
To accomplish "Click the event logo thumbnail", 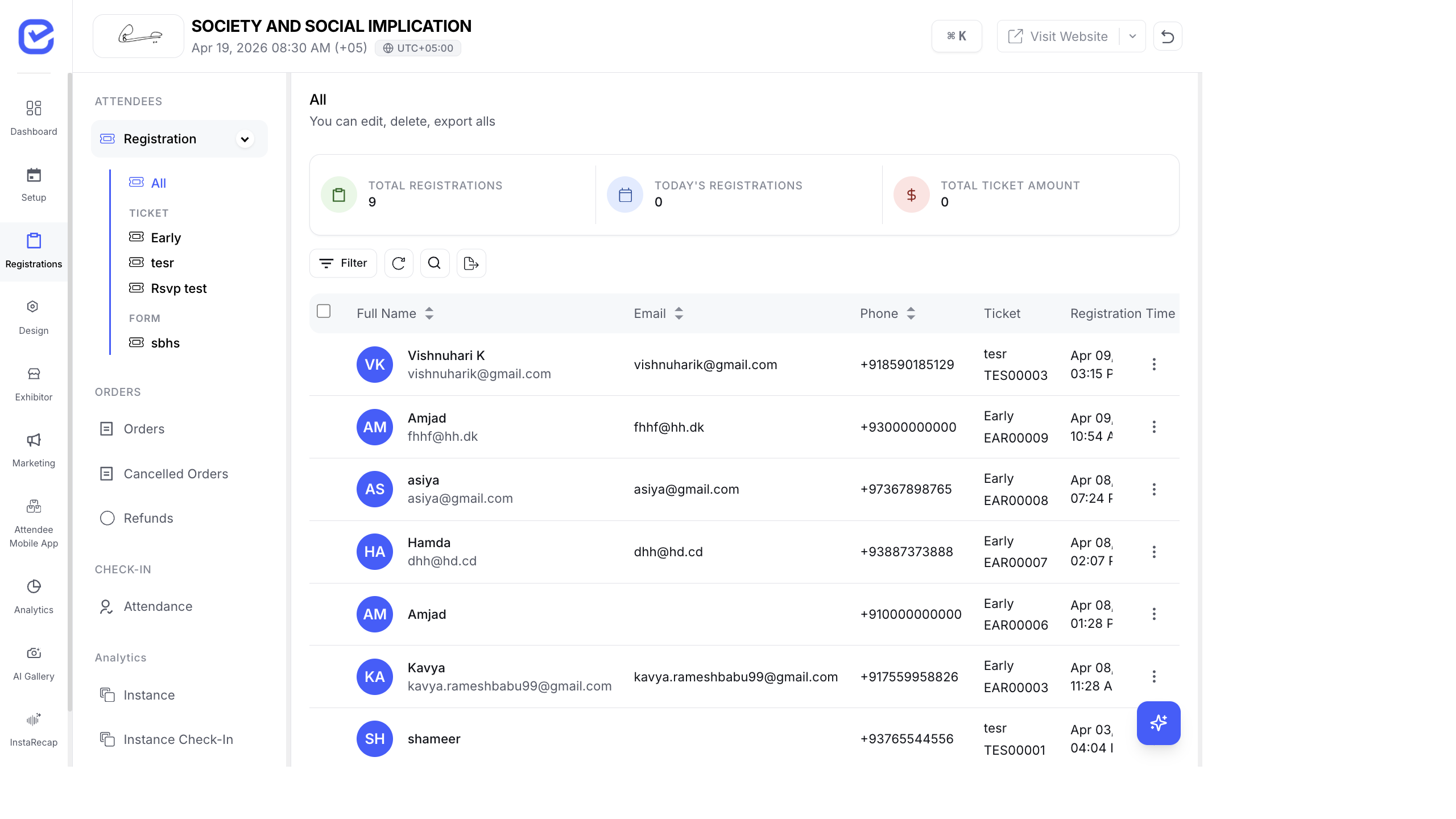I will pyautogui.click(x=138, y=36).
